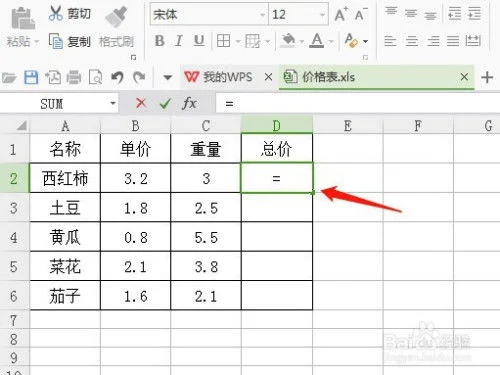500x375 pixels.
Task: Toggle italic formatting
Action: click(179, 41)
